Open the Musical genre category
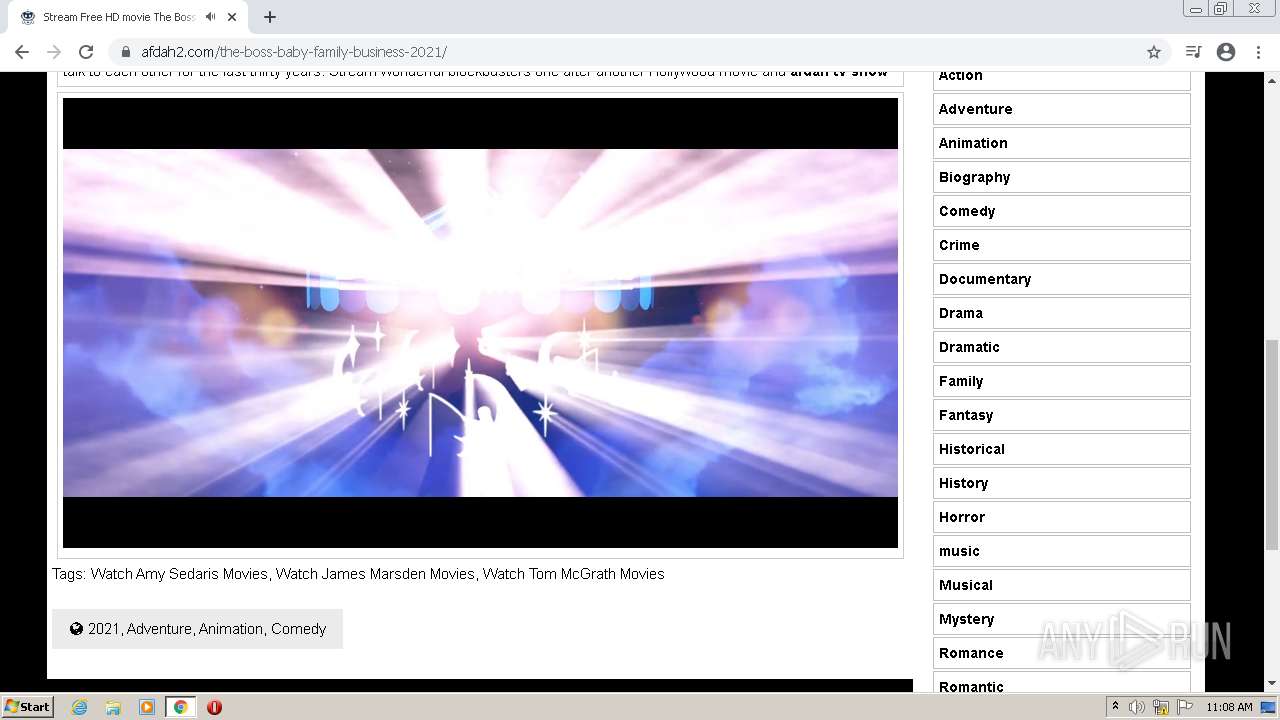 point(1062,585)
